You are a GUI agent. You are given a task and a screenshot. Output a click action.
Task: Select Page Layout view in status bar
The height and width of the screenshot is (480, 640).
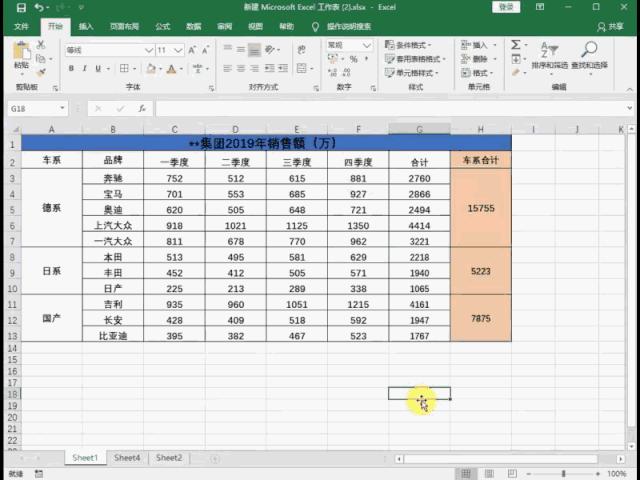(x=489, y=473)
